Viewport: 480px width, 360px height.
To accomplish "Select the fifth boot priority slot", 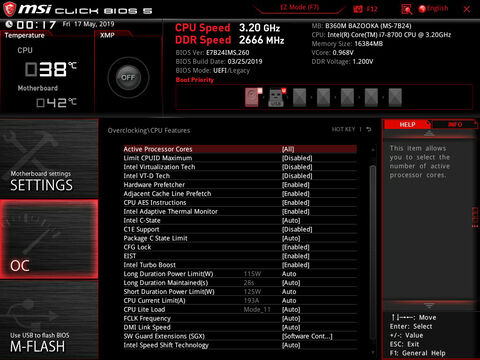I will 347,97.
